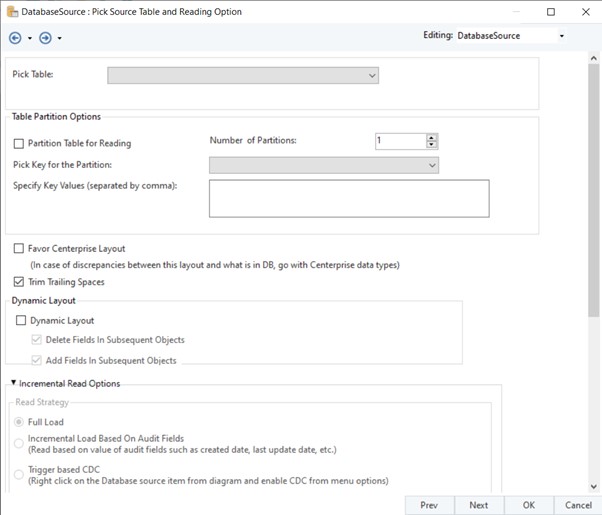This screenshot has height=515, width=602.
Task: Click the application icon in title bar
Action: click(x=11, y=11)
